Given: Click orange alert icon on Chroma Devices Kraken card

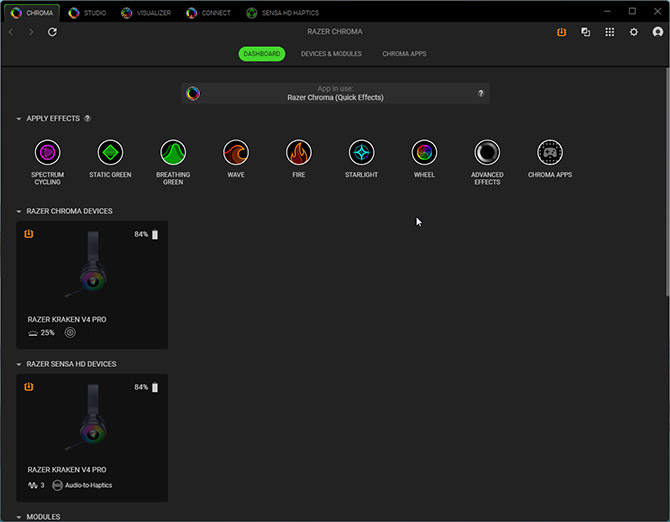Looking at the screenshot, I should [x=29, y=234].
